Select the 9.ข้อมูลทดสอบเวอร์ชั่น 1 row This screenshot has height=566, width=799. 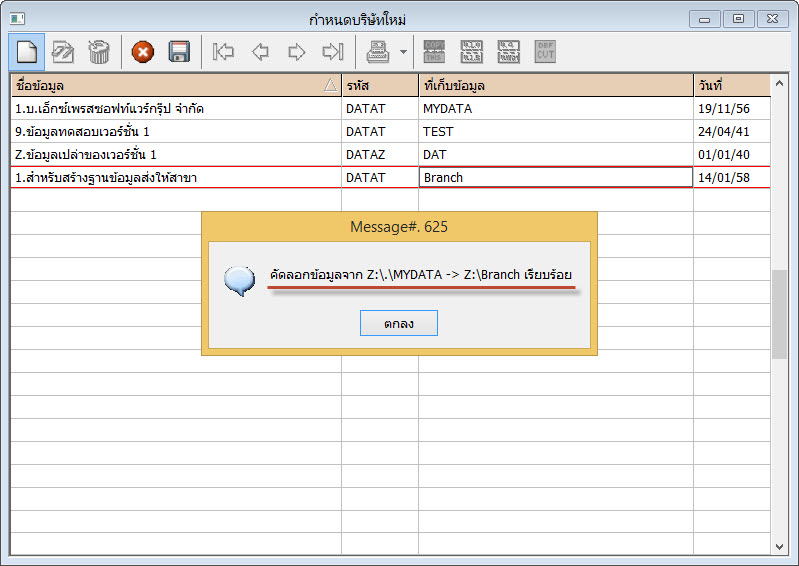click(x=175, y=131)
